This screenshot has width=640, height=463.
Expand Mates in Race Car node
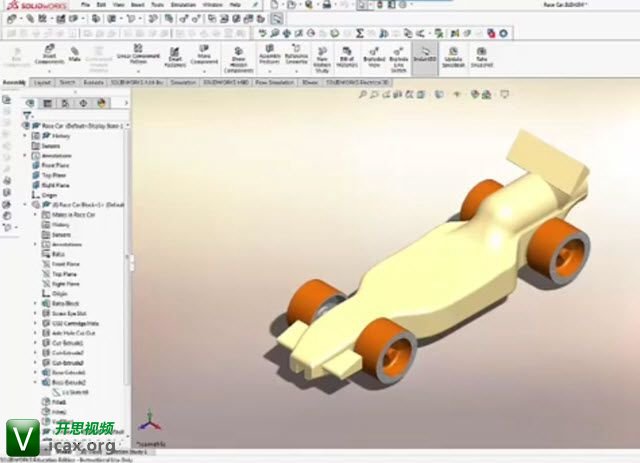coord(35,214)
